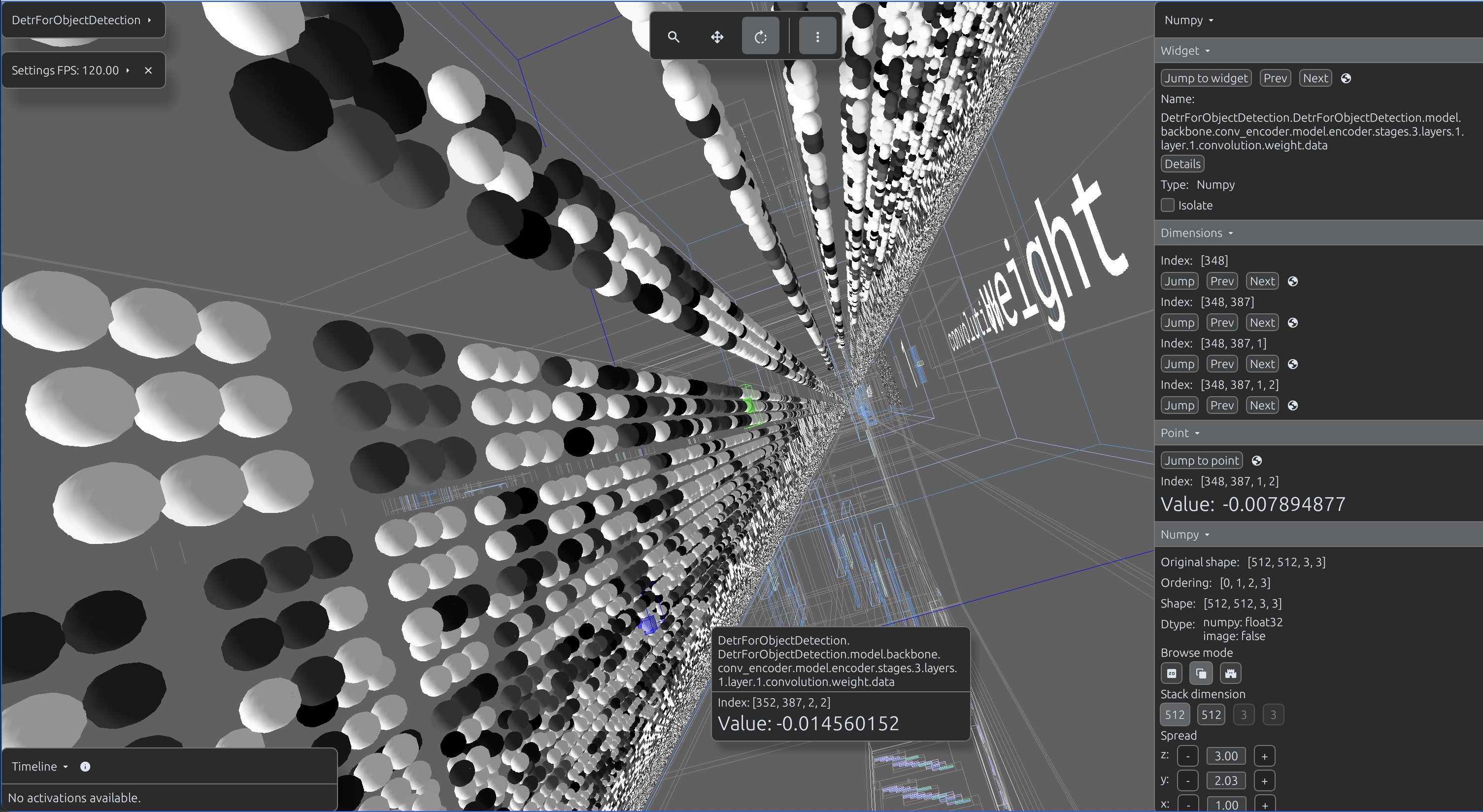Click 'No activations available.' timeline text
Viewport: 1483px width, 812px height.
(74, 798)
